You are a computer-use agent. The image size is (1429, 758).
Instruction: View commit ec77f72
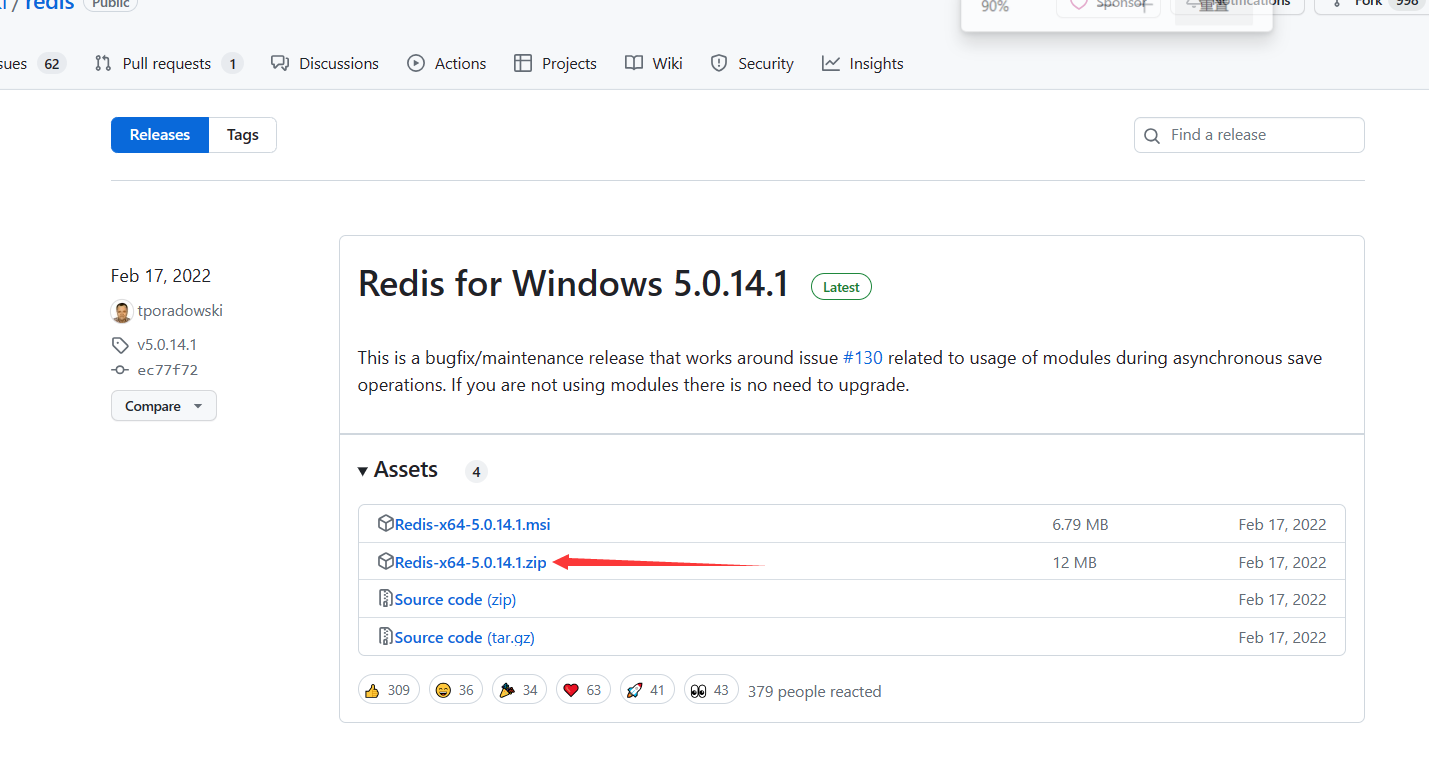[168, 370]
